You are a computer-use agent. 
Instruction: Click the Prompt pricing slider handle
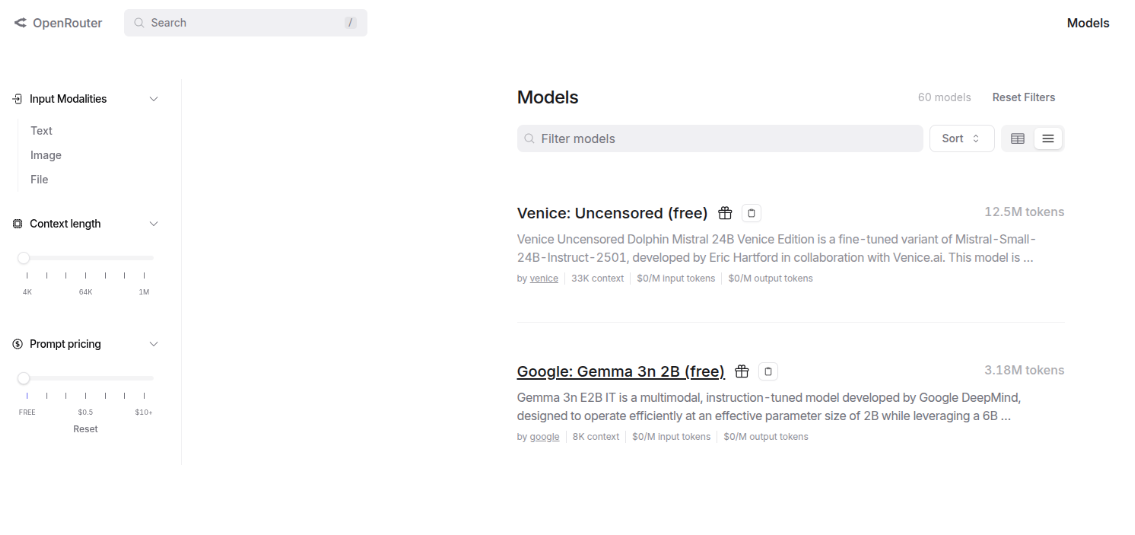(x=24, y=378)
